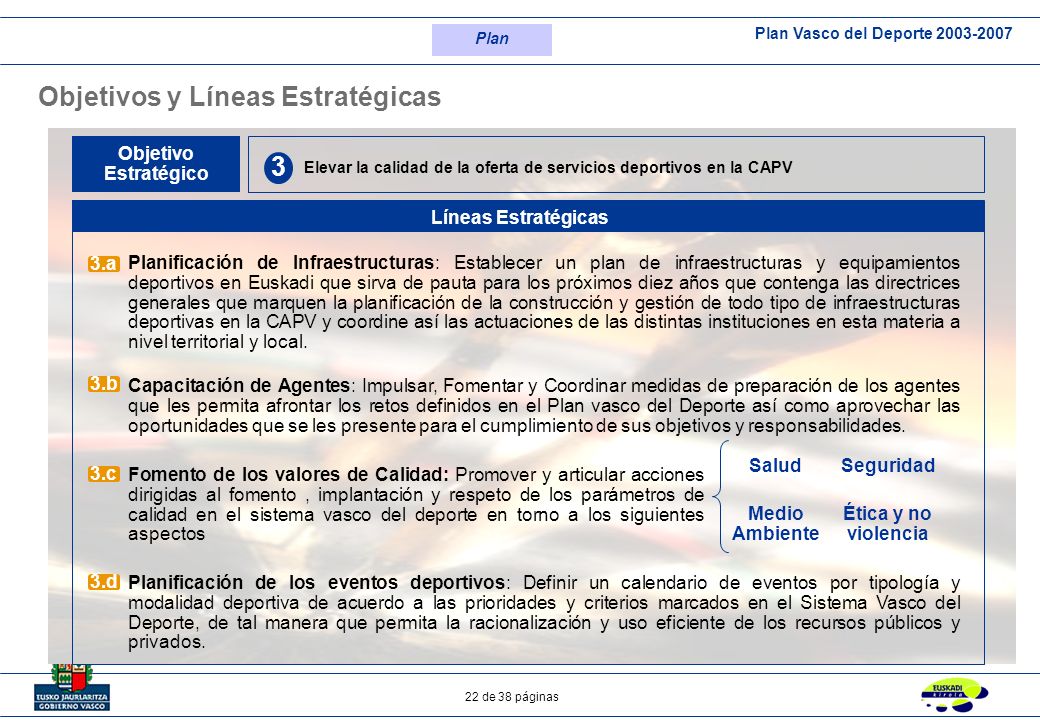1040x720 pixels.
Task: Select the Planificación de Infraestructuras heading
Action: (x=281, y=263)
